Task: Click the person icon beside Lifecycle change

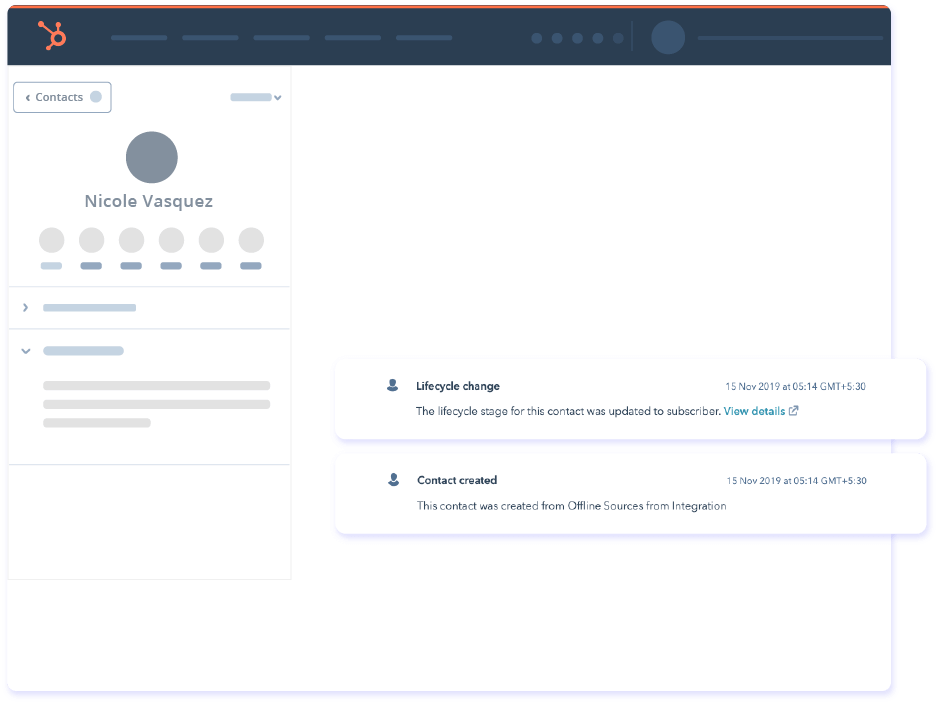Action: [x=393, y=385]
